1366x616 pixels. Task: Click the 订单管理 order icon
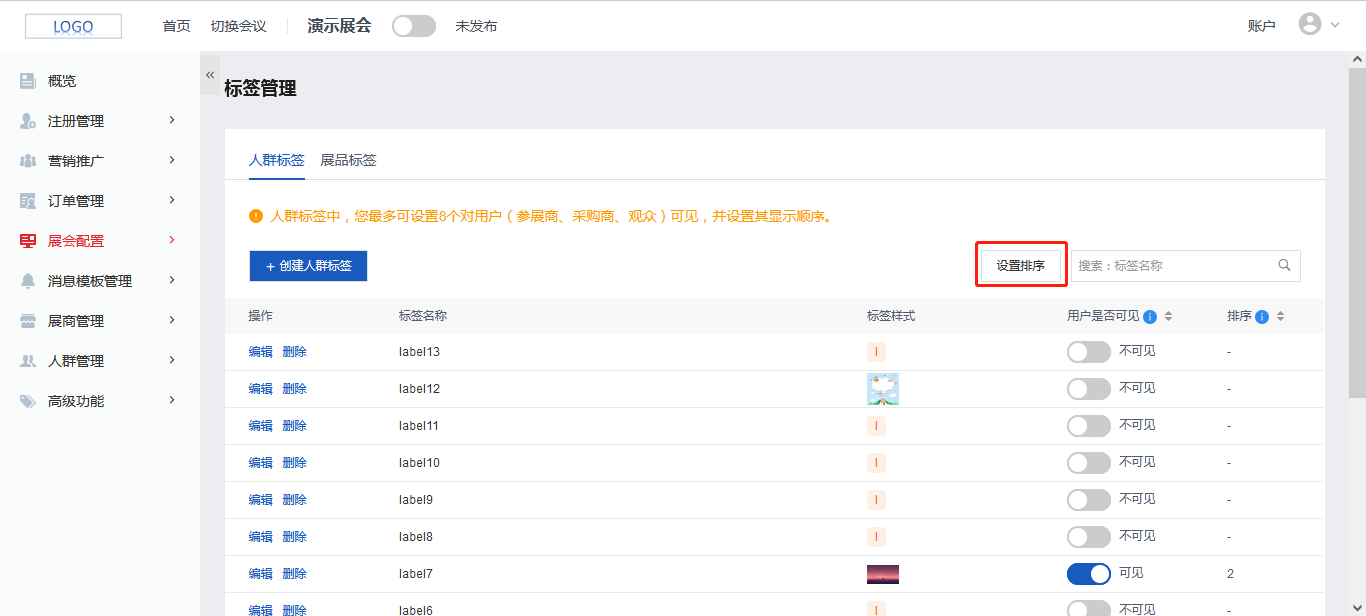tap(28, 201)
